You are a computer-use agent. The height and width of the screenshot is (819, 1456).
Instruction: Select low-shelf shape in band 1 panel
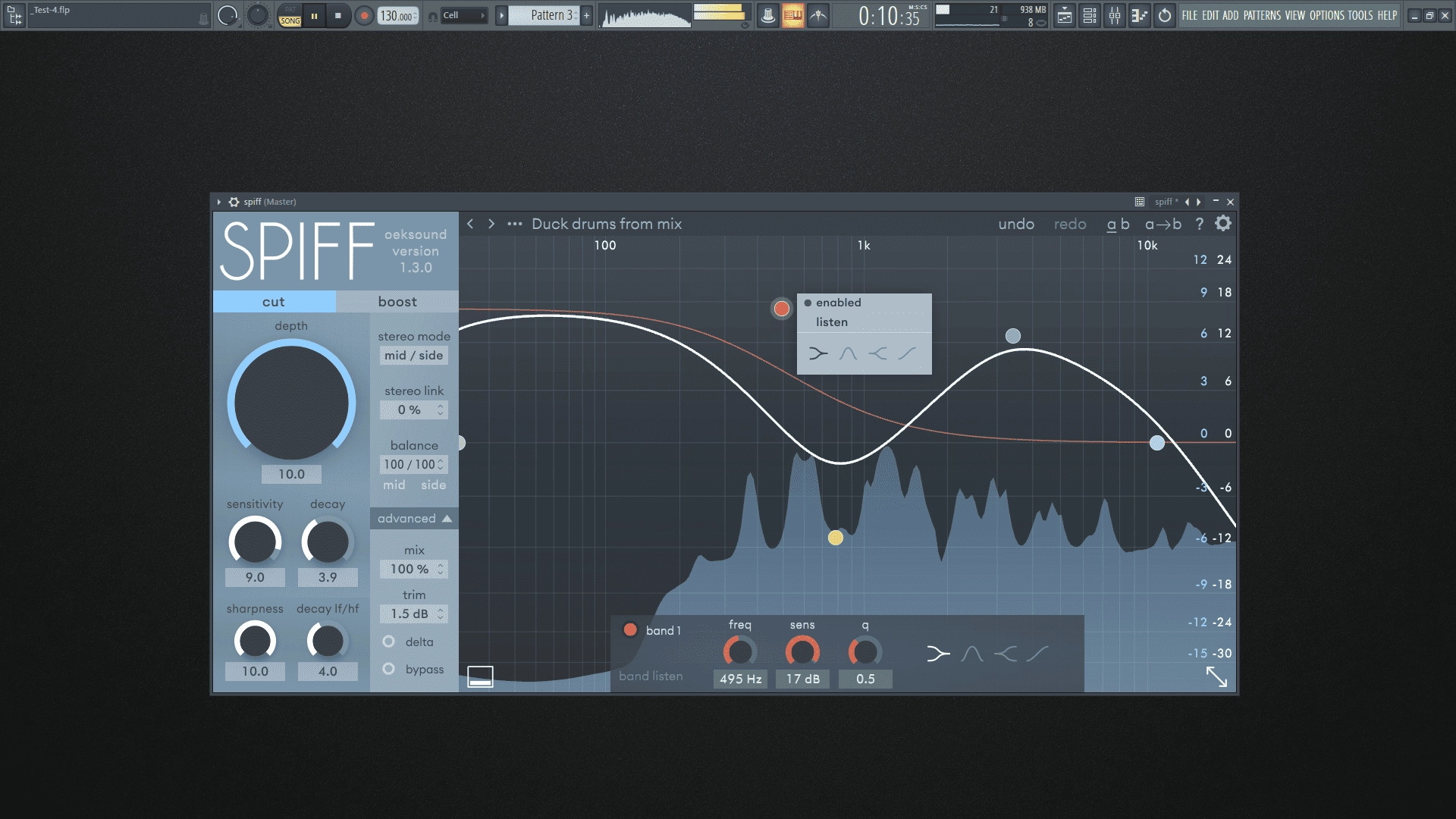point(938,653)
